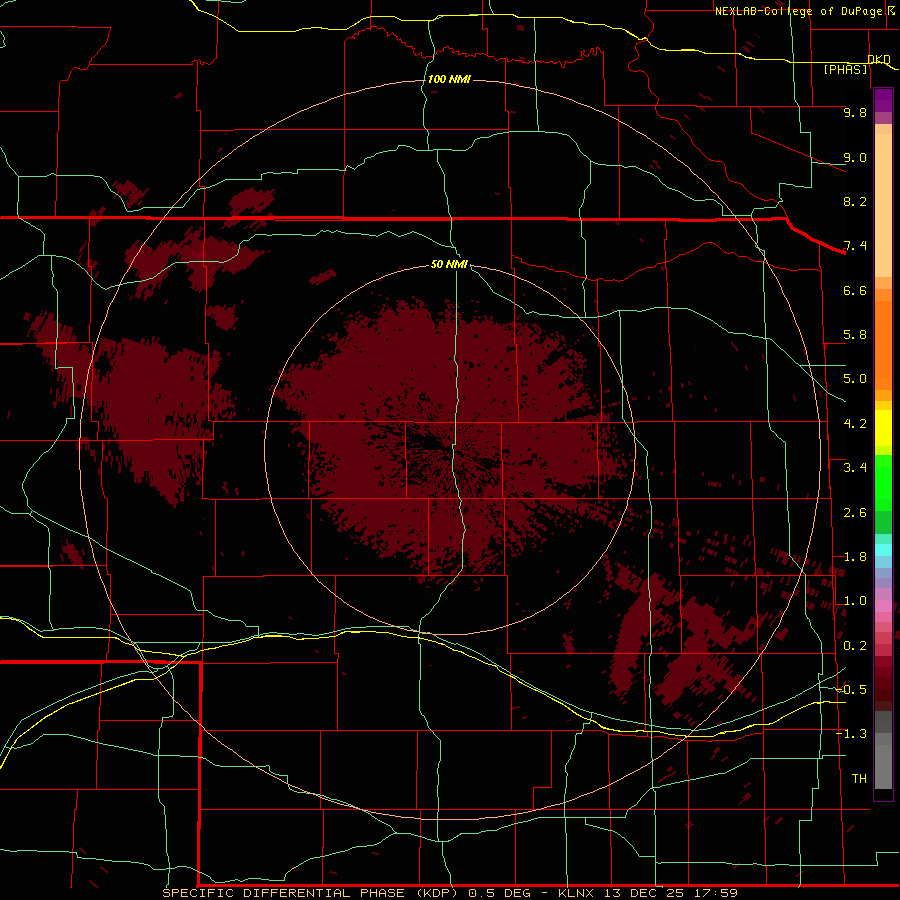Click the 13 DEC 25 date in caption
This screenshot has height=900, width=900.
point(642,893)
